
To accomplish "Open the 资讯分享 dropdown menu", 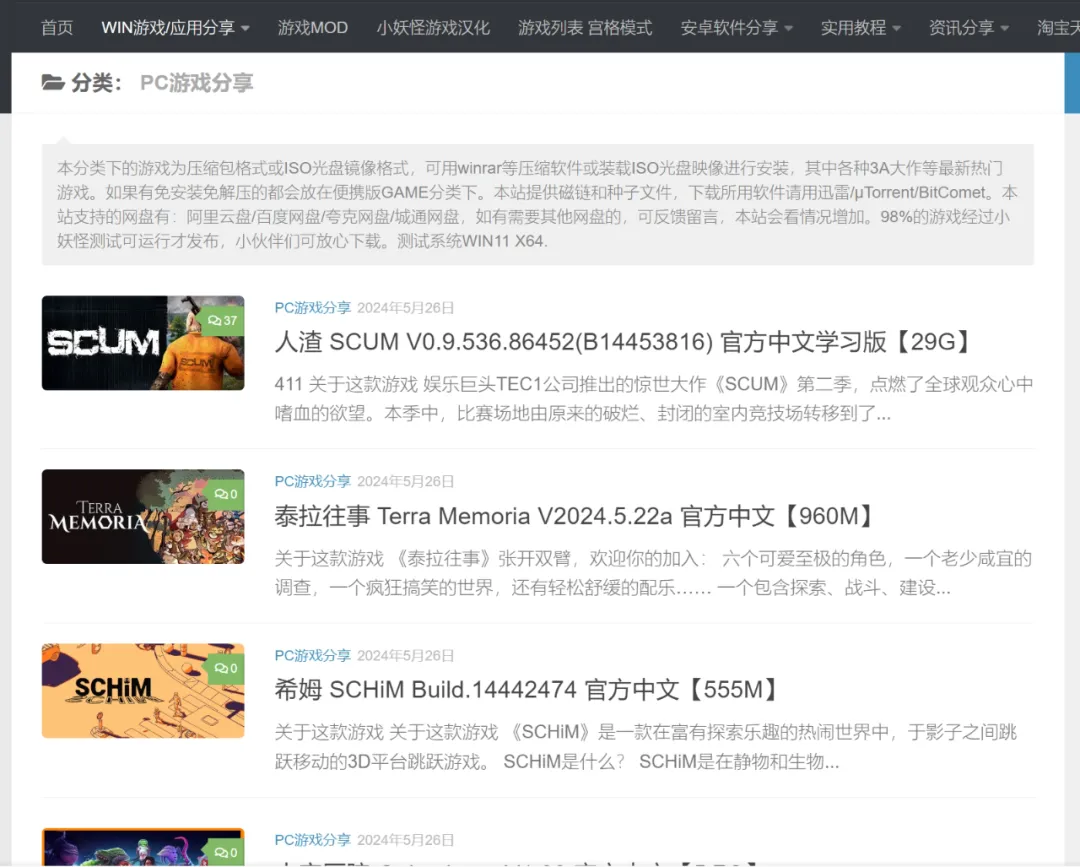I will (x=968, y=27).
